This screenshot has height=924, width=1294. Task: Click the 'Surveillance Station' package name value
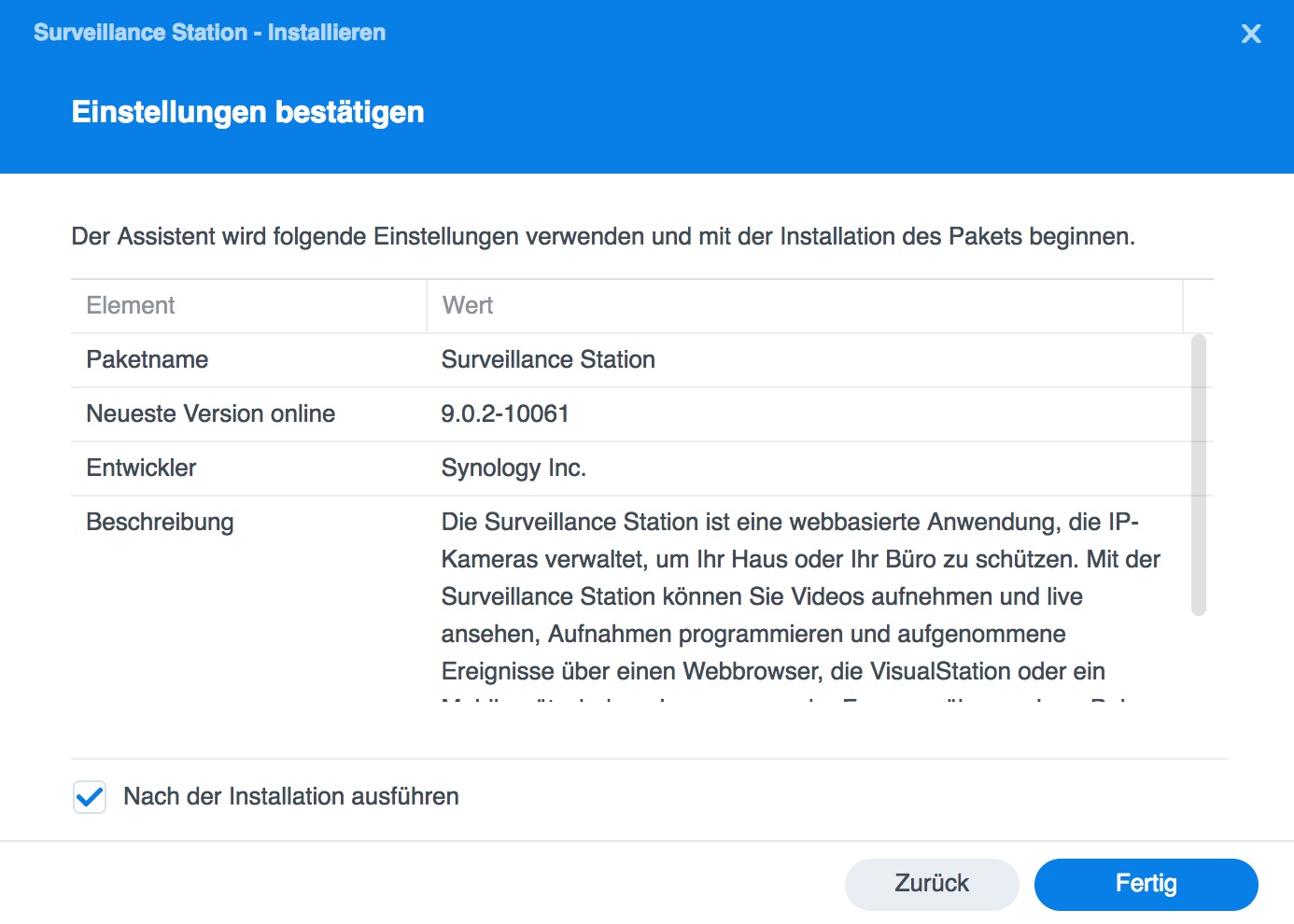point(548,360)
